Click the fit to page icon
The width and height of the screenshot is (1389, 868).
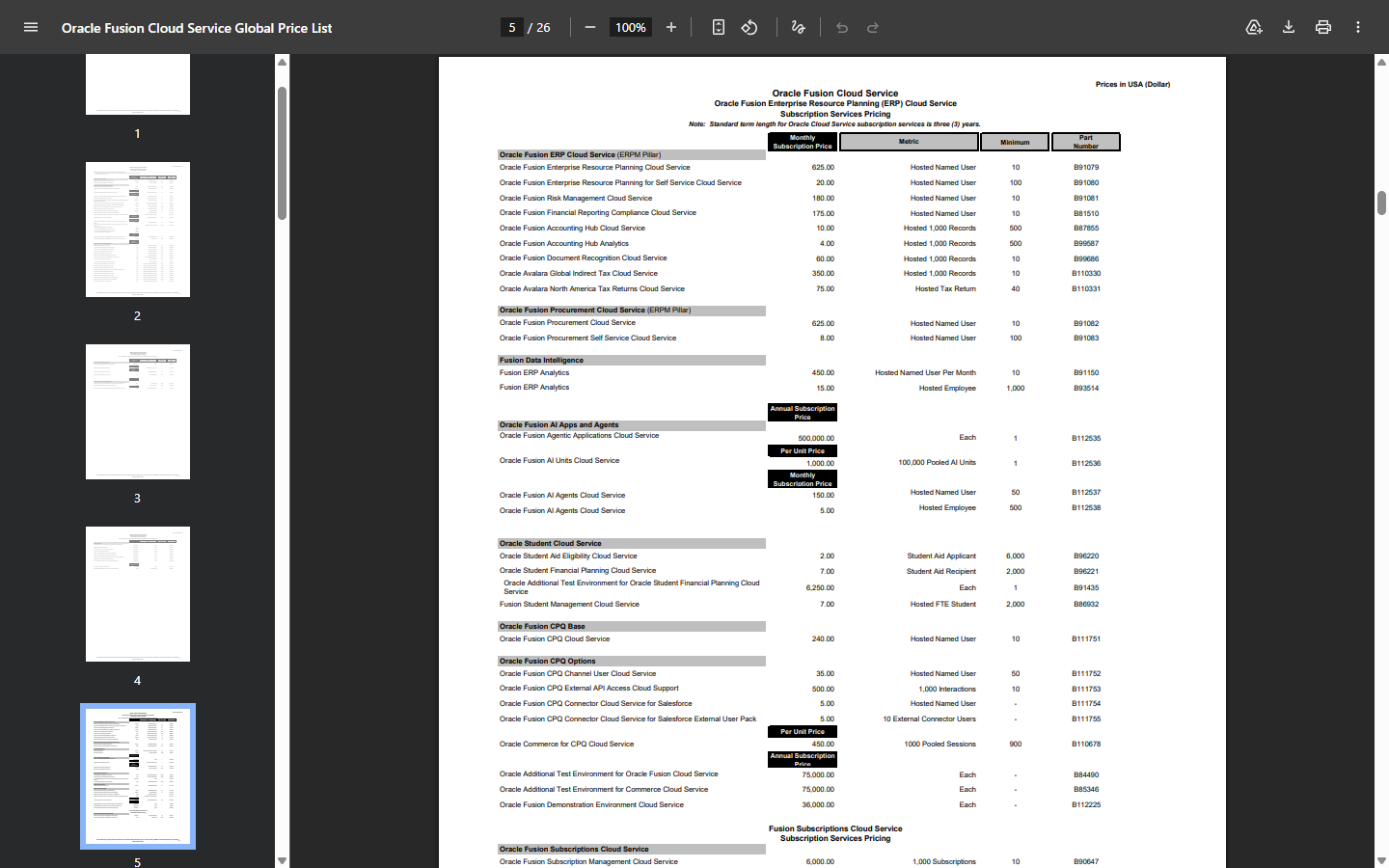coord(719,27)
